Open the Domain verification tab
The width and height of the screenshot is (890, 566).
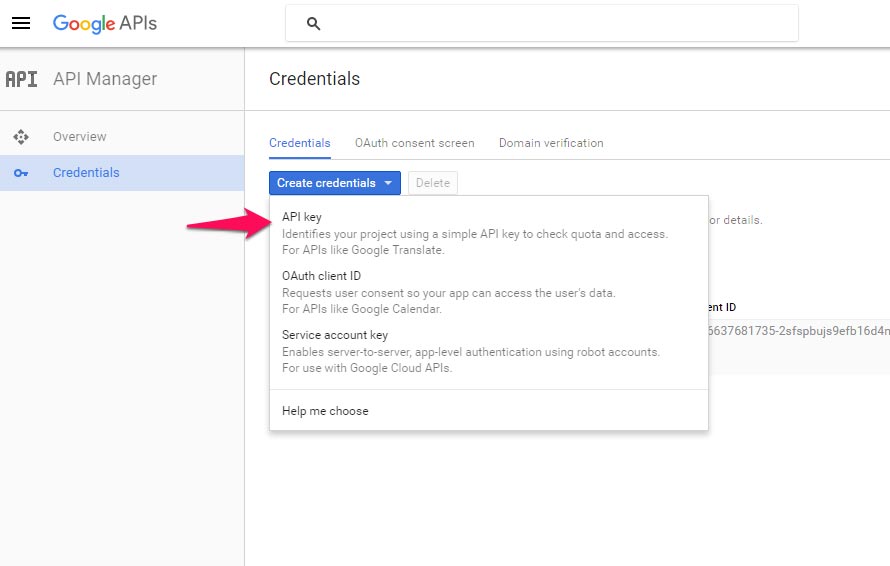point(551,143)
